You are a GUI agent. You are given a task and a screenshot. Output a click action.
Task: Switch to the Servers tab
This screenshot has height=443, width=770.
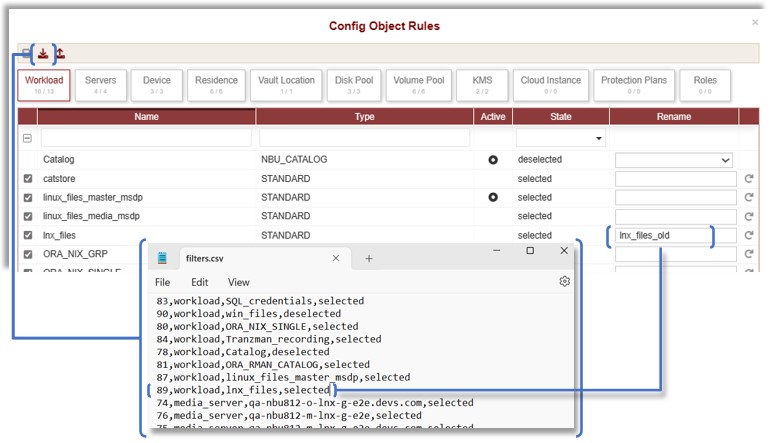(99, 85)
